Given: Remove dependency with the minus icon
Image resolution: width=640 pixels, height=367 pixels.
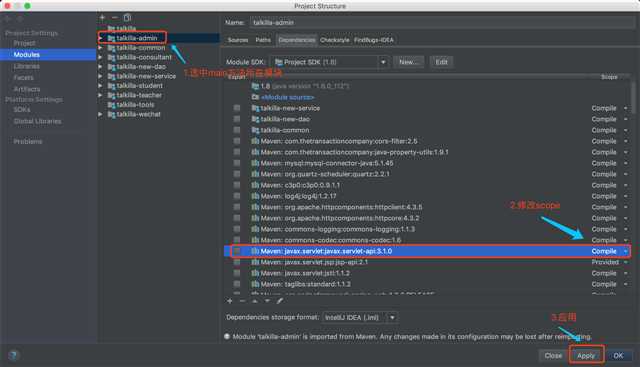Looking at the screenshot, I should [242, 301].
